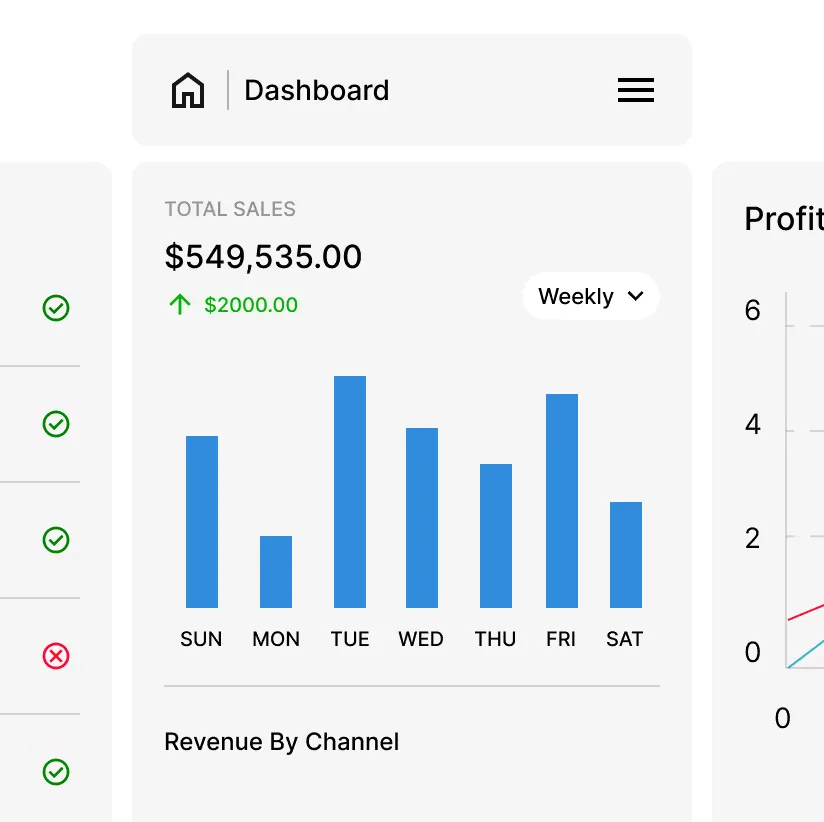The width and height of the screenshot is (824, 822).
Task: Click the home icon in the header
Action: click(188, 91)
